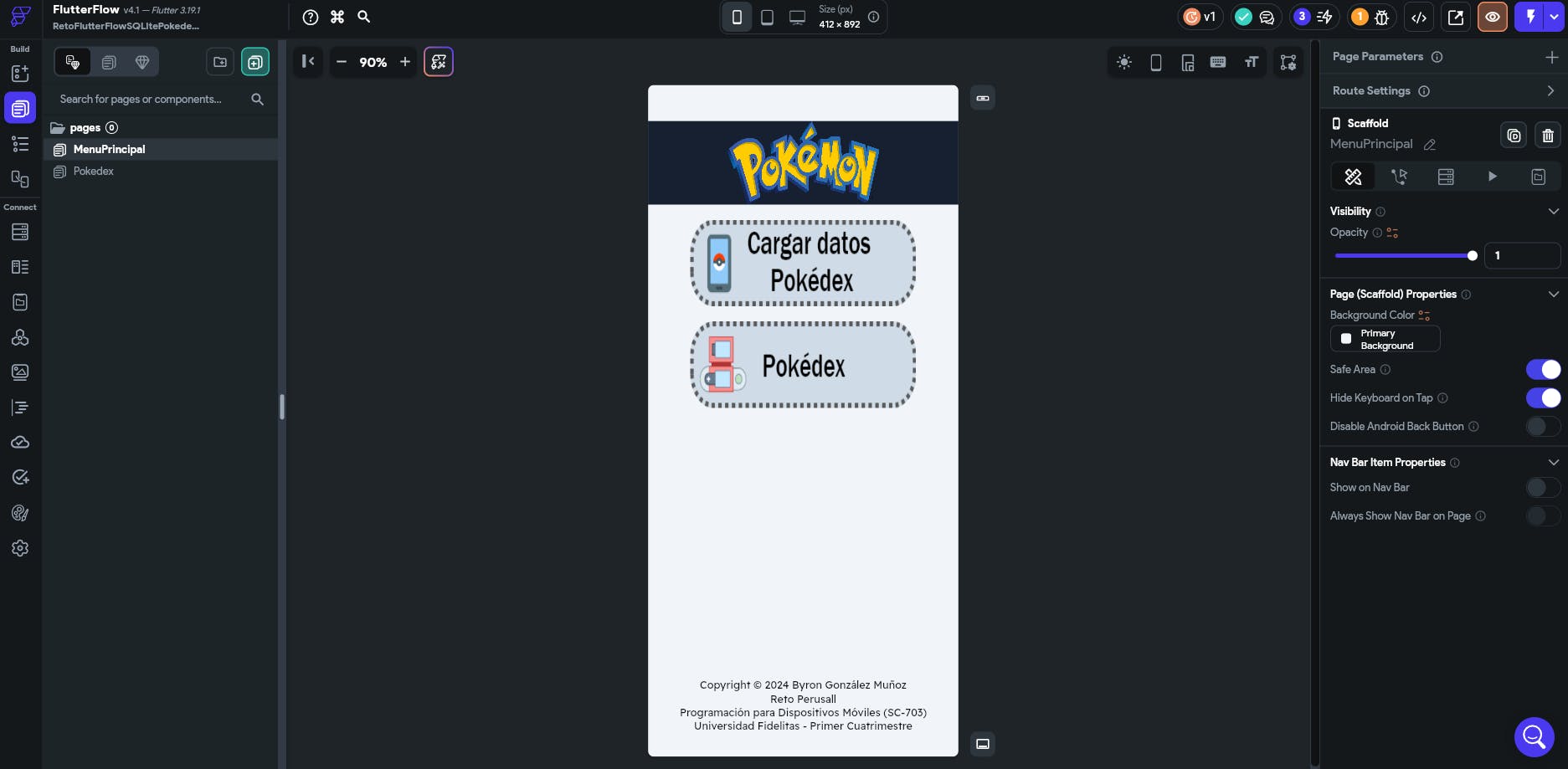Viewport: 1568px width, 769px height.
Task: Open Media Assets in the sidebar
Action: (20, 372)
